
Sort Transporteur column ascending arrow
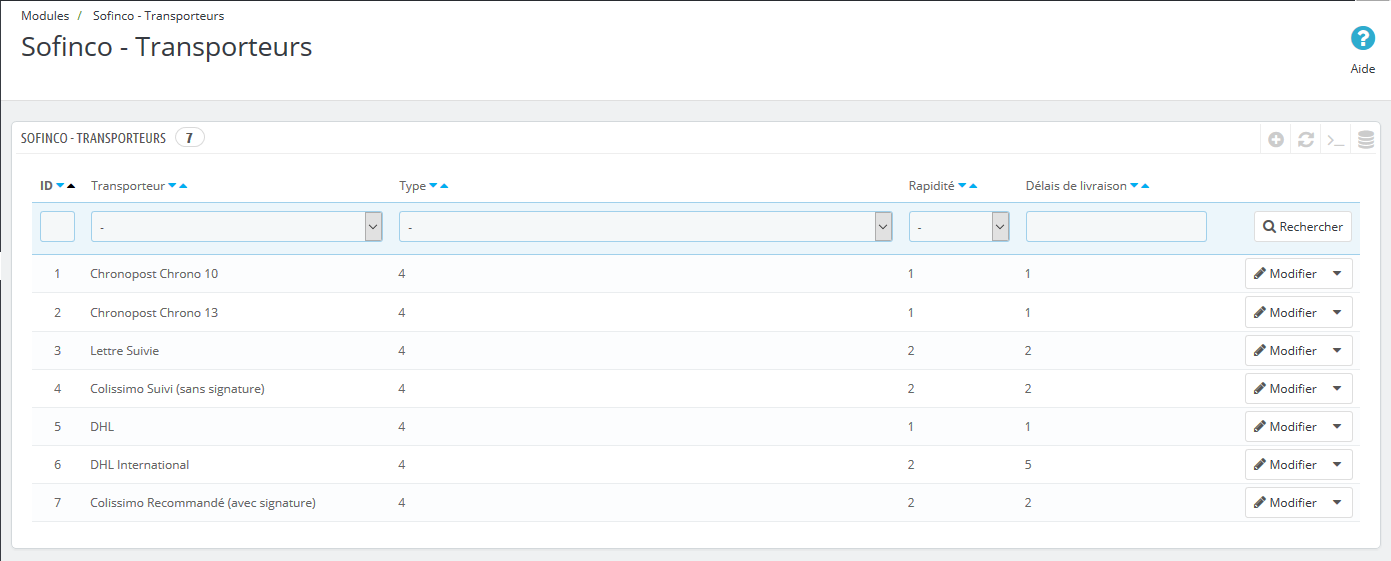pyautogui.click(x=183, y=186)
